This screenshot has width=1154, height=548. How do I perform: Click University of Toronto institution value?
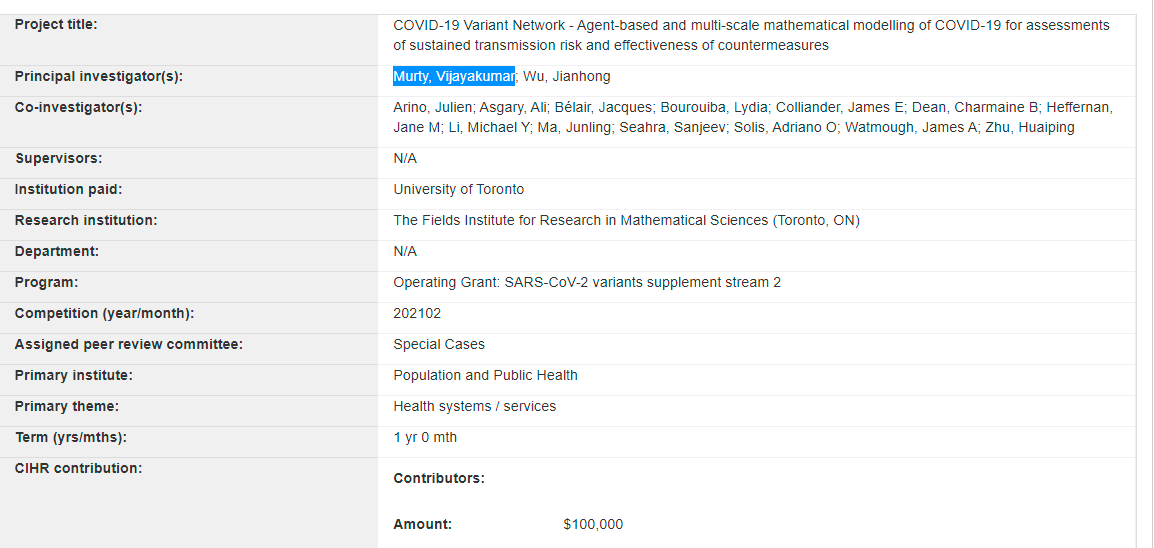[458, 189]
